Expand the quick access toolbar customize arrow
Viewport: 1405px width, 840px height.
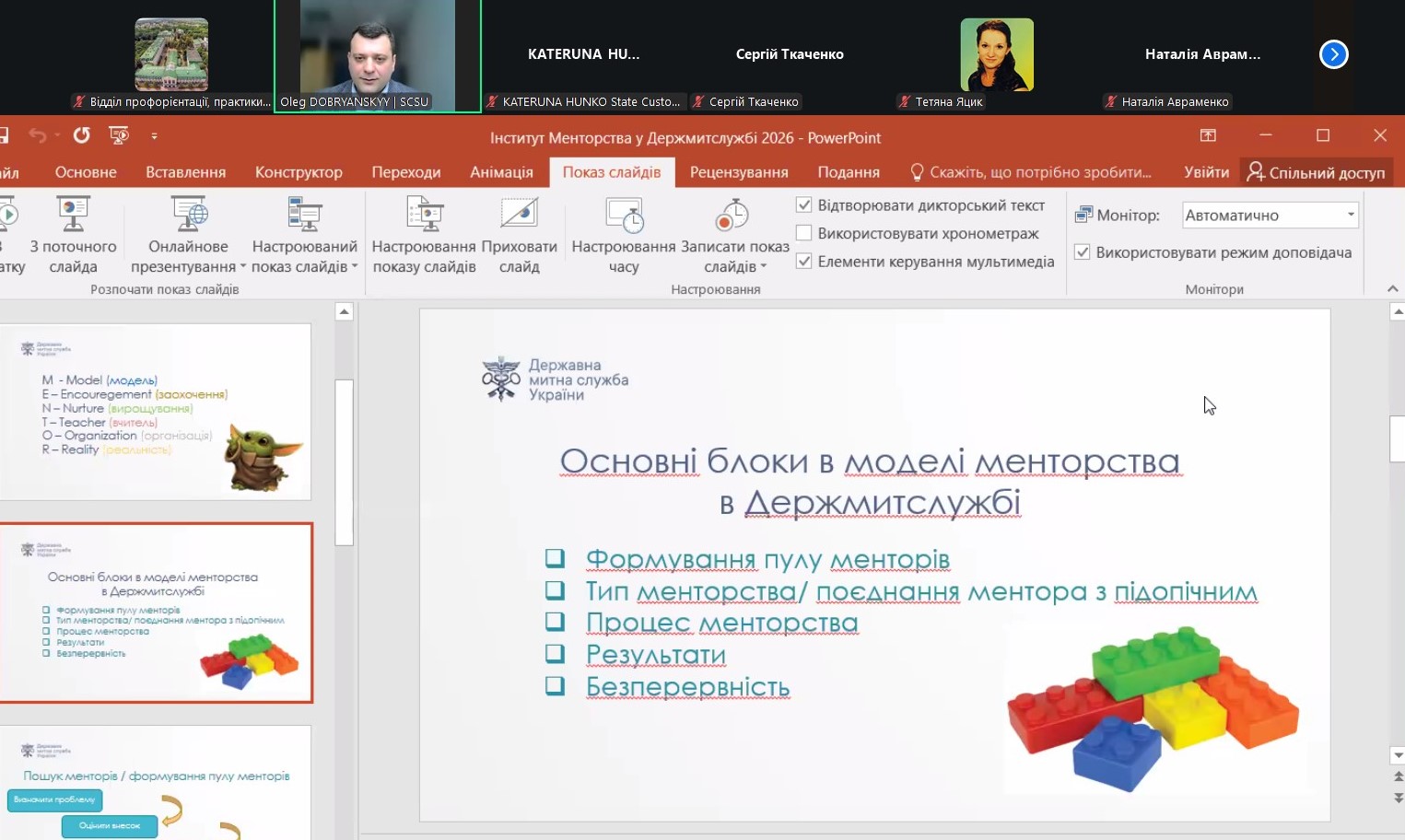pyautogui.click(x=154, y=136)
